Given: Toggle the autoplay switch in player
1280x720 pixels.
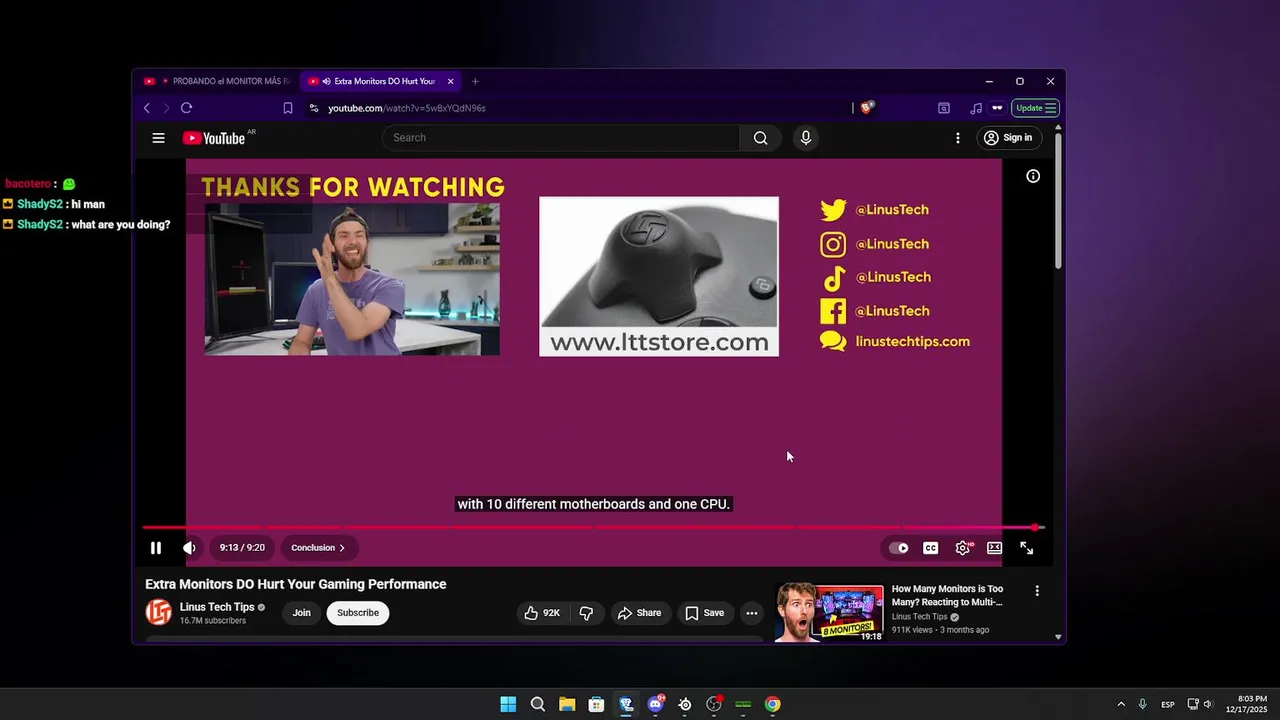Looking at the screenshot, I should coord(899,548).
